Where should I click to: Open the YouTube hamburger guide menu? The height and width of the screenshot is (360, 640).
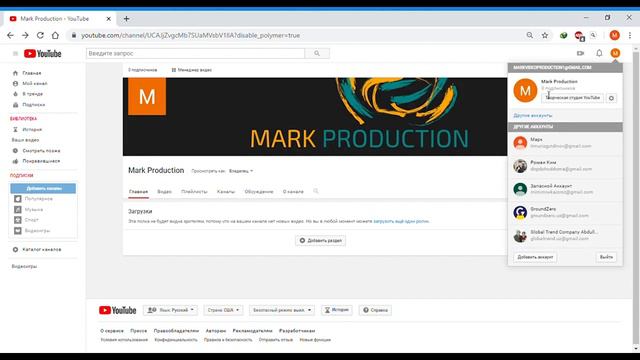click(16, 53)
